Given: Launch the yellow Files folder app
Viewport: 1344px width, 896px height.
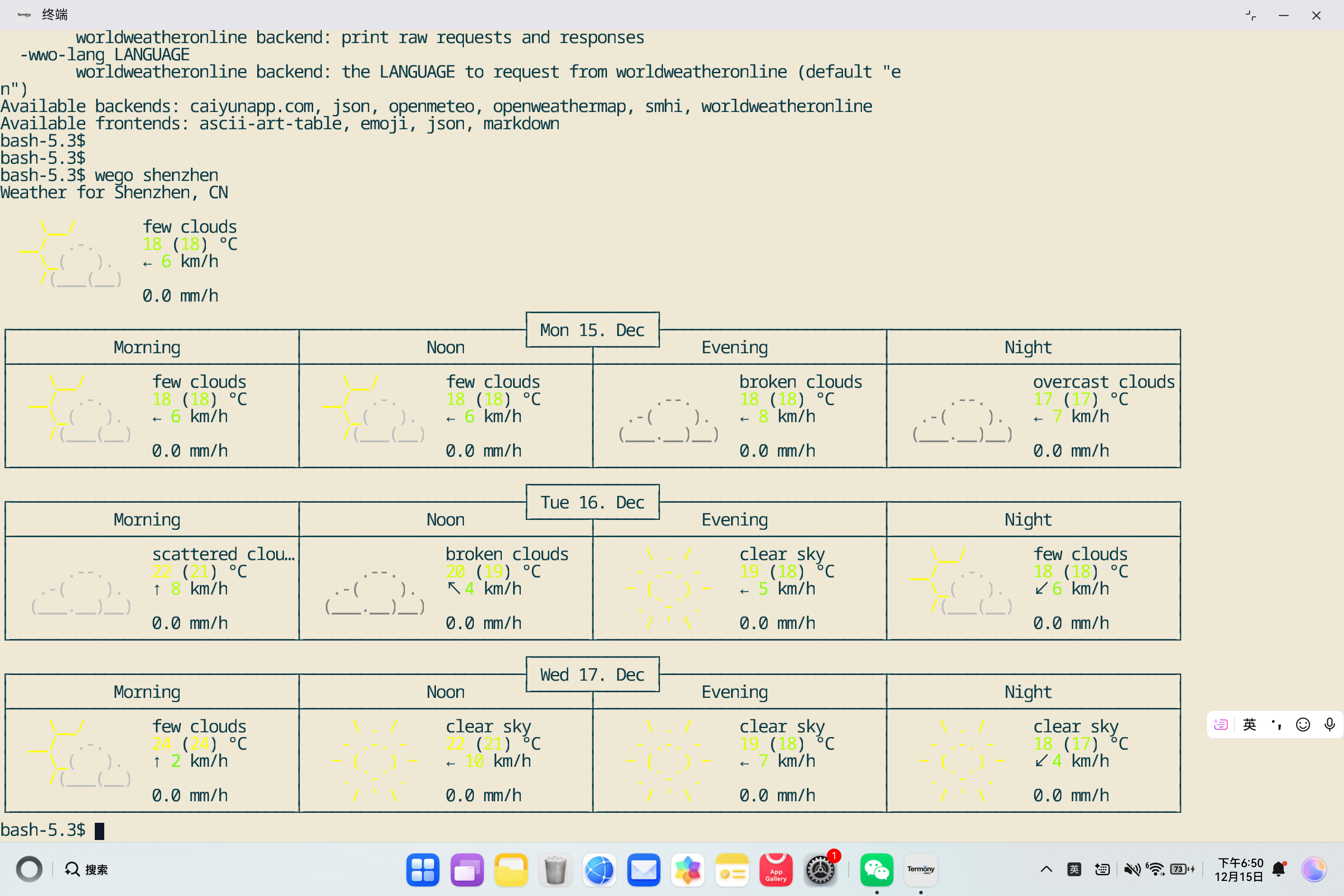Looking at the screenshot, I should (511, 870).
